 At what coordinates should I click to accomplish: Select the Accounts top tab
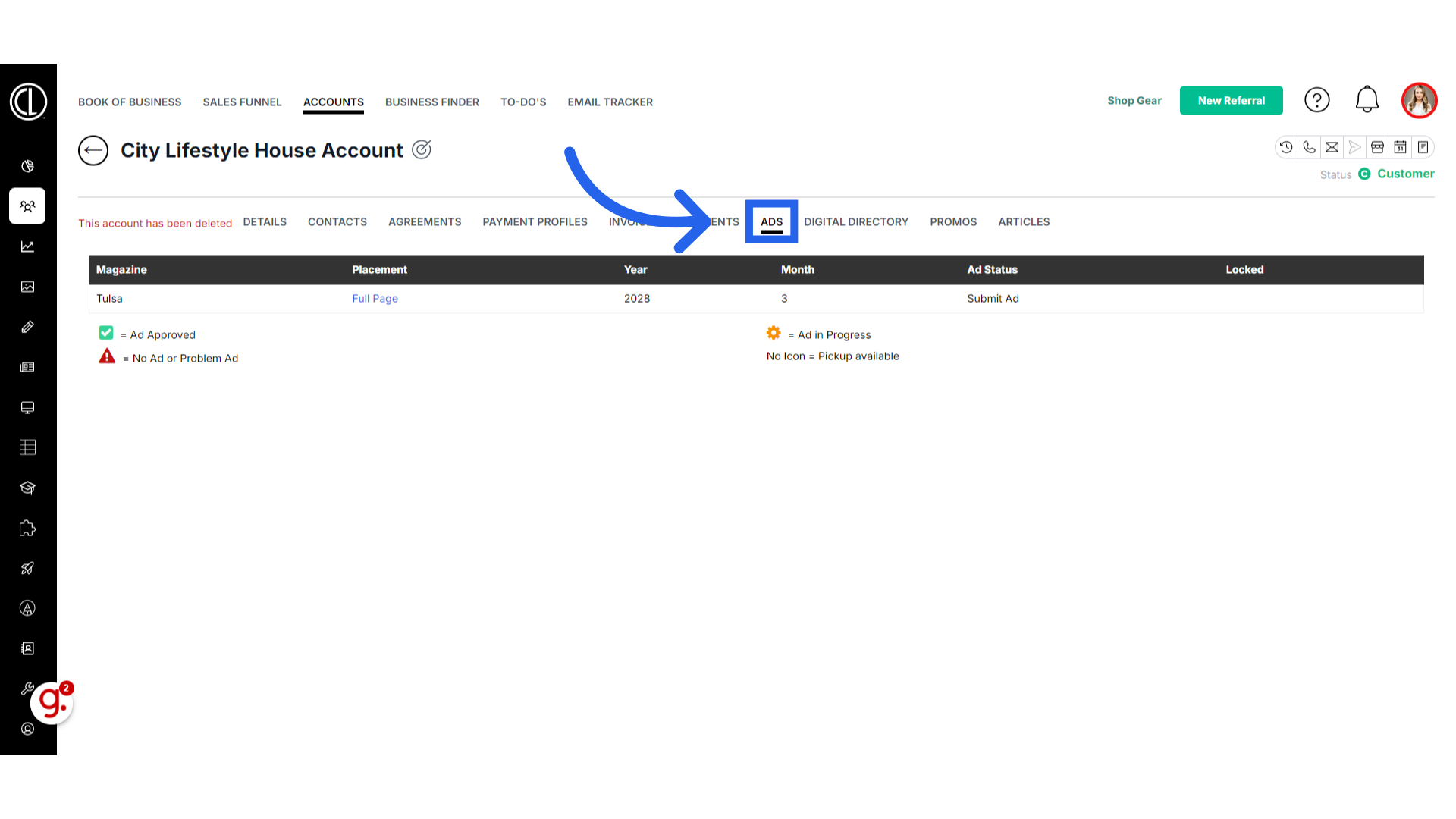(x=334, y=102)
